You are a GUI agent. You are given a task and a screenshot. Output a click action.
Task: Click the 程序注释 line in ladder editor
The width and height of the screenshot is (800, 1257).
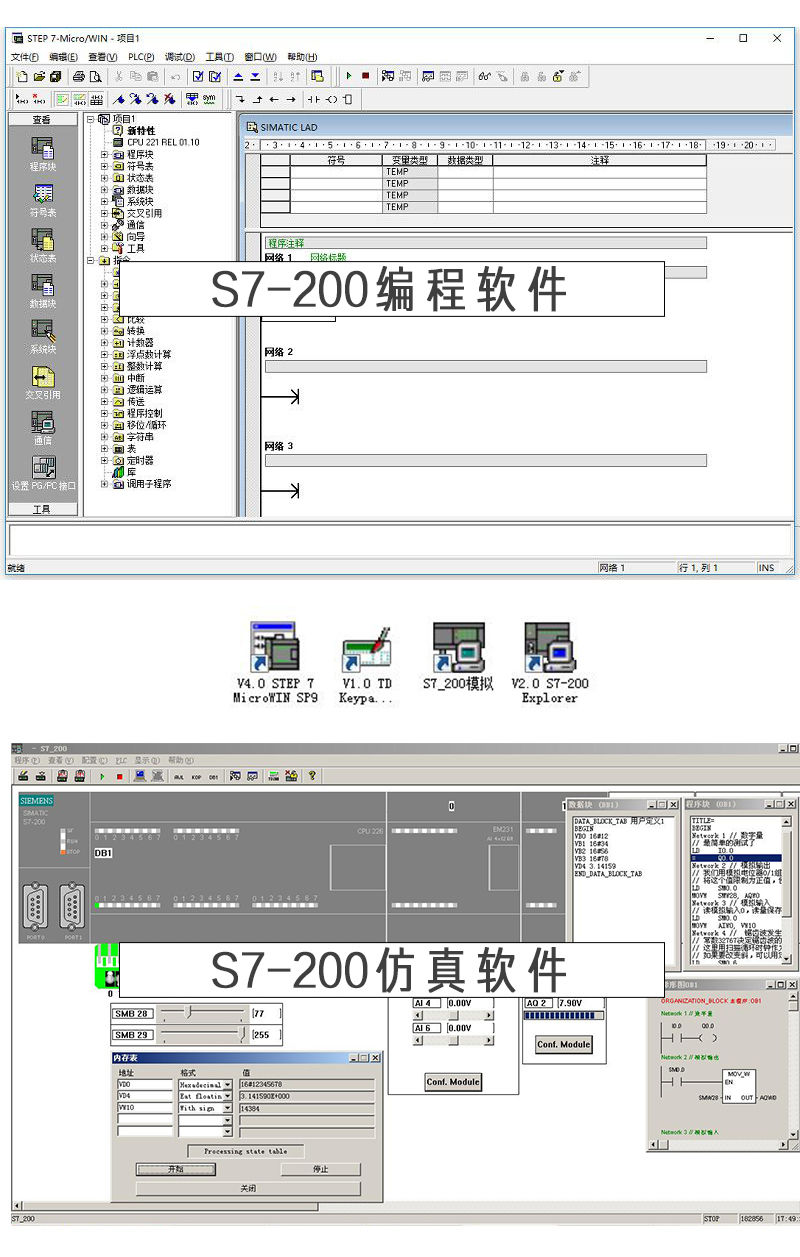485,243
